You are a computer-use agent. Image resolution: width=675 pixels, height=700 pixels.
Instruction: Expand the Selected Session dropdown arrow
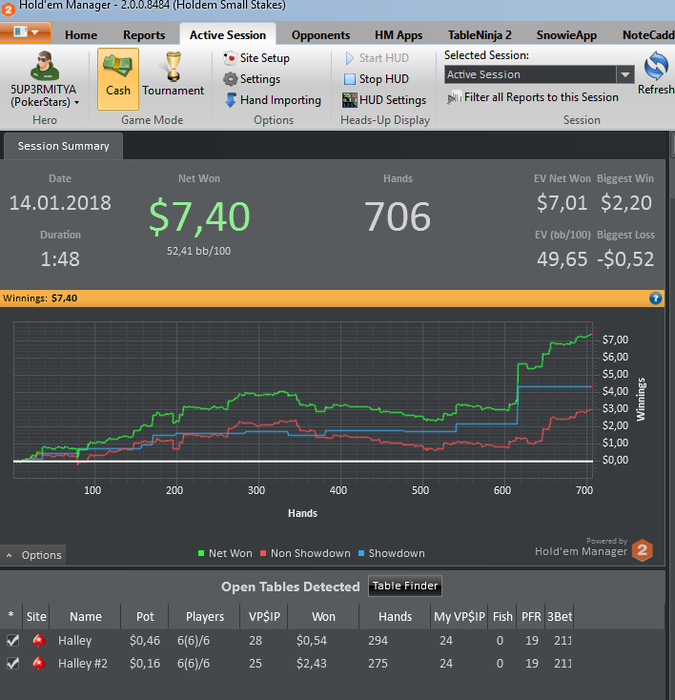point(625,75)
